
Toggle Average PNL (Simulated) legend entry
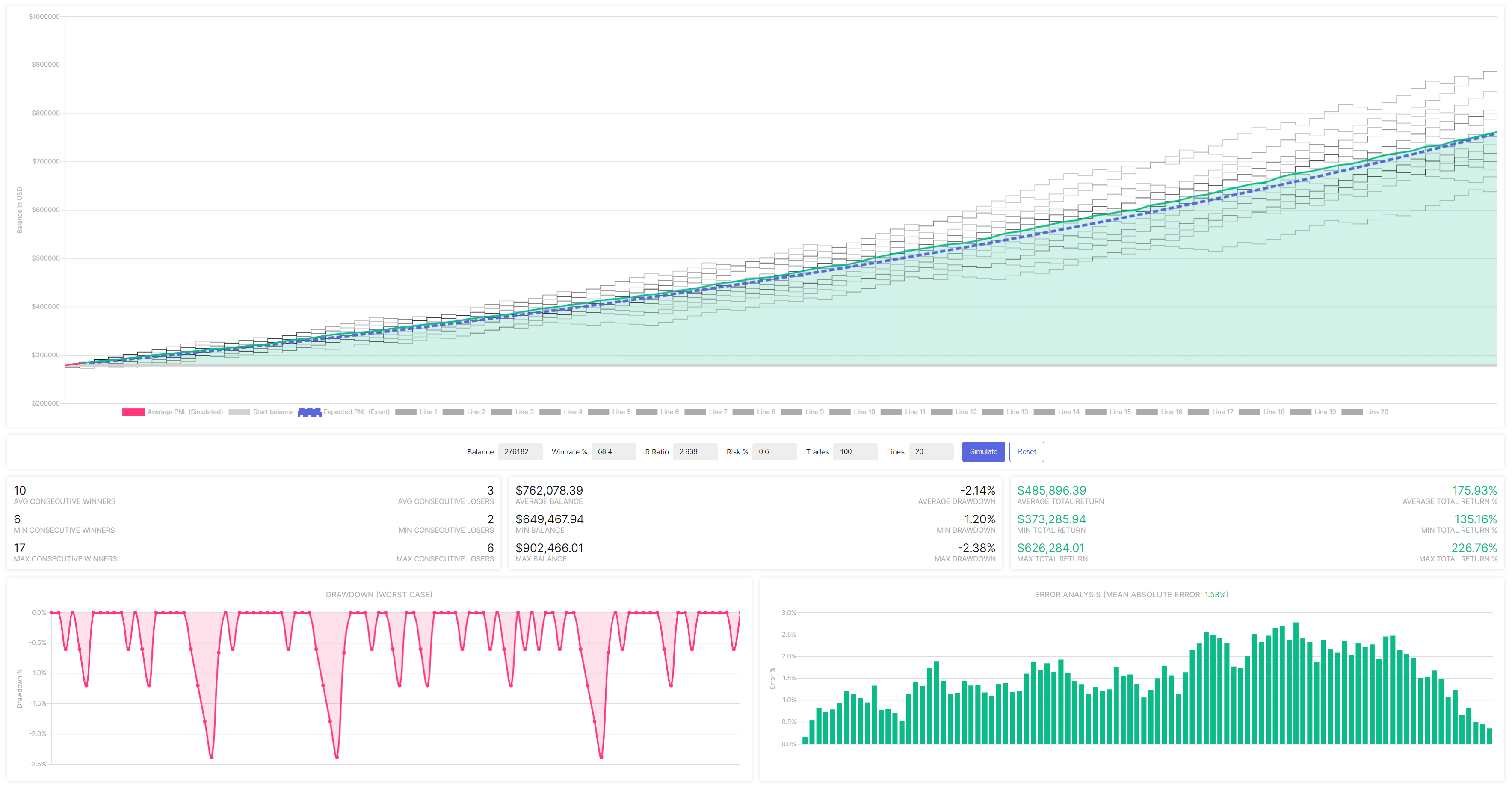(172, 412)
